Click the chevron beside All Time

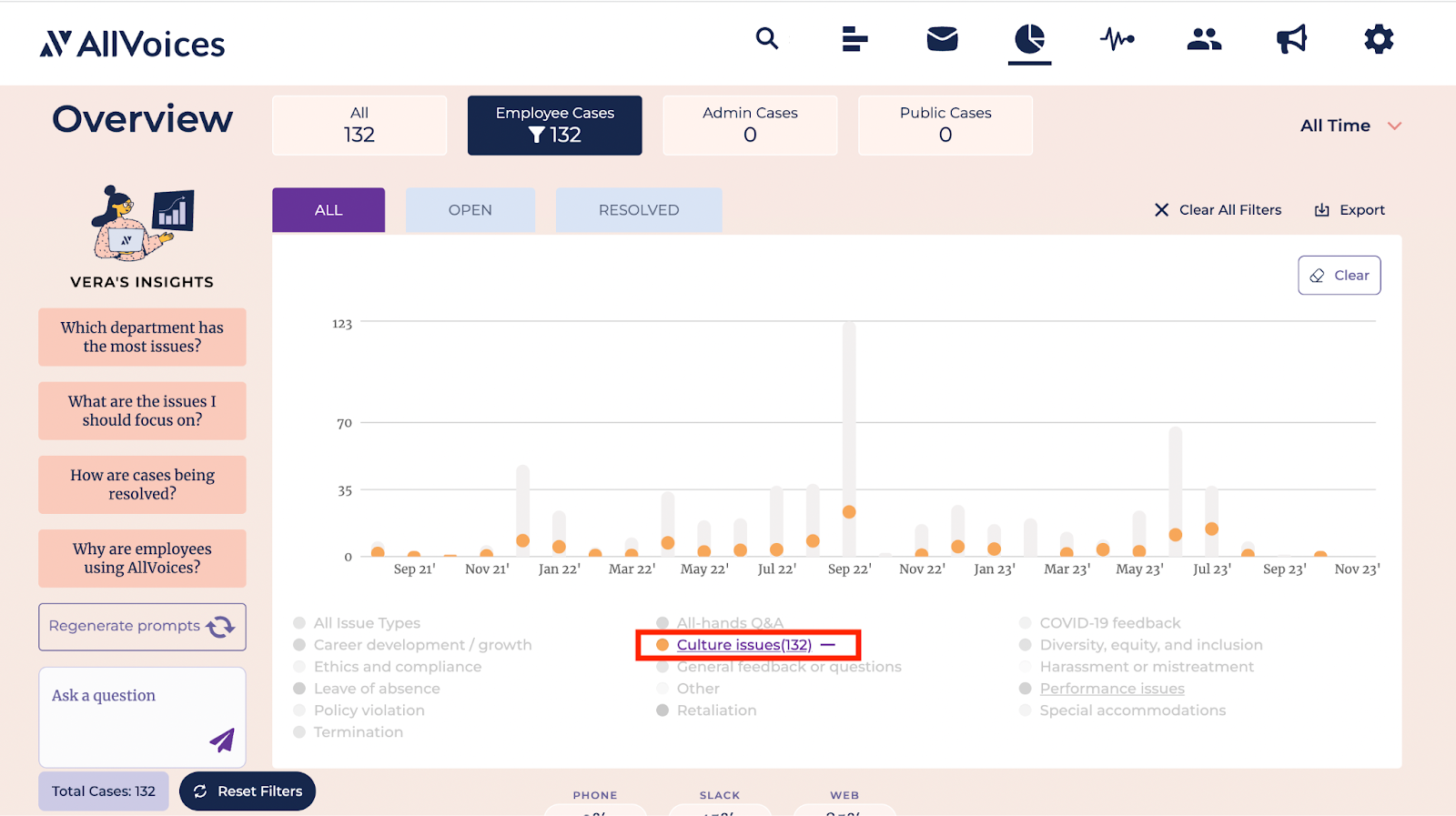point(1394,126)
